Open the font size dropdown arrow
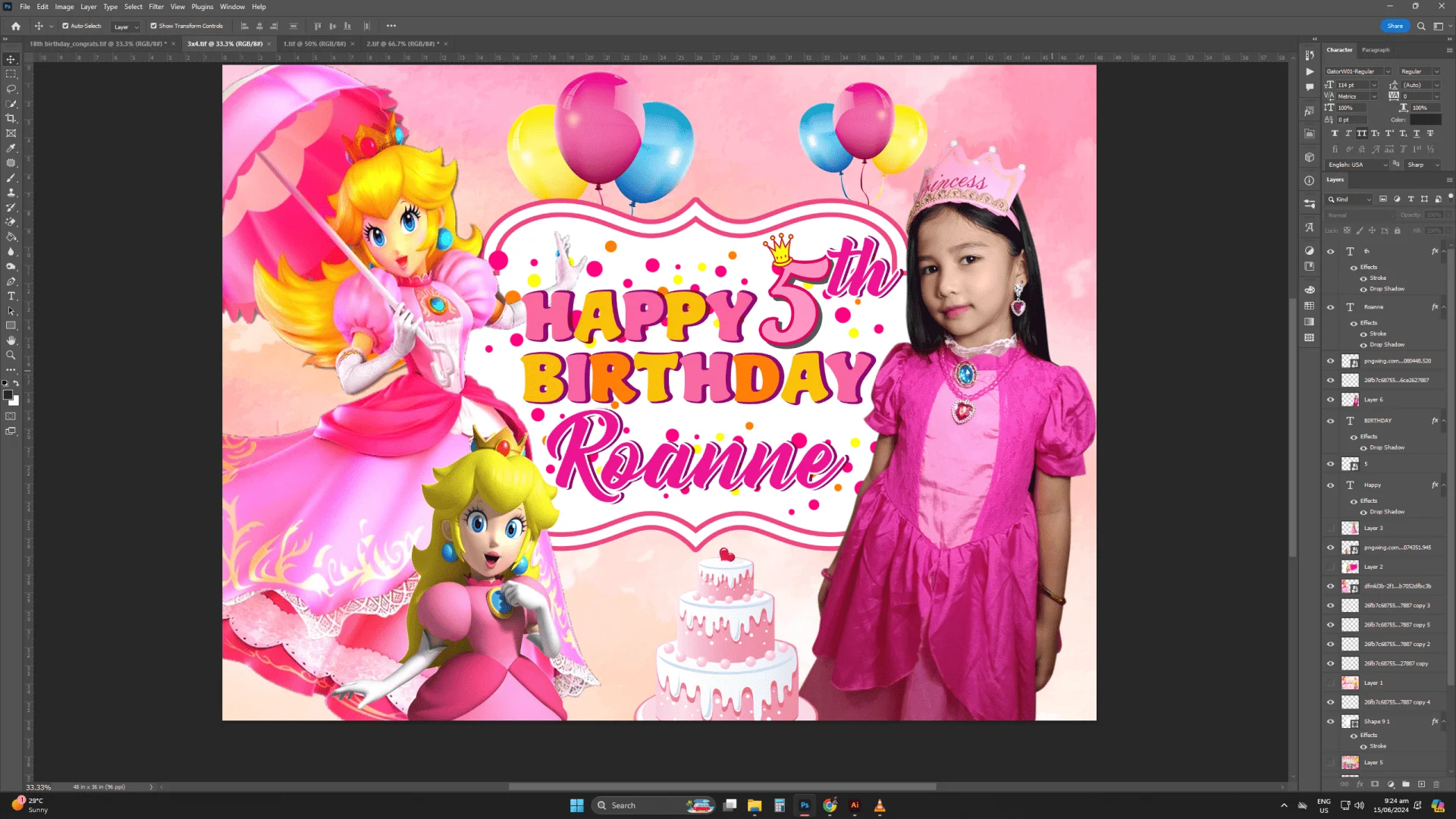 click(1373, 85)
